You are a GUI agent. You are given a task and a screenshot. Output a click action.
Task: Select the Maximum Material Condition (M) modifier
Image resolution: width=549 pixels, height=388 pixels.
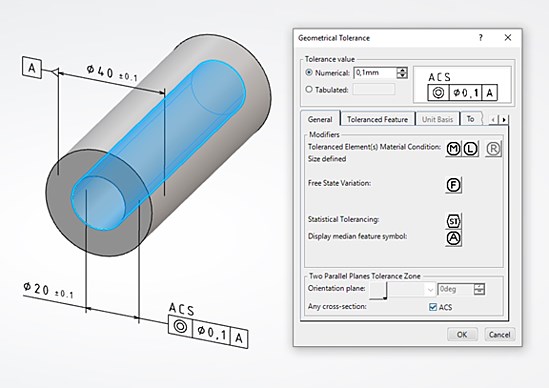pos(454,149)
